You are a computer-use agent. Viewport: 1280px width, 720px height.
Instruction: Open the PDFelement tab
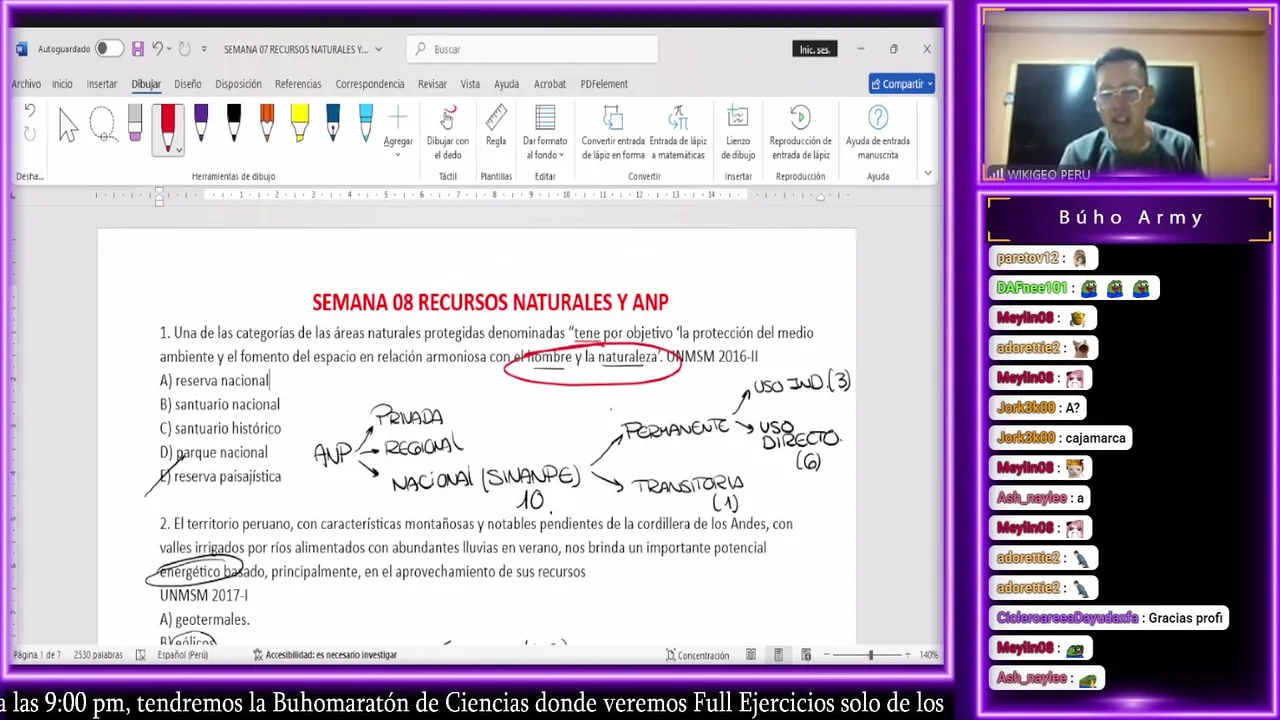(x=604, y=84)
